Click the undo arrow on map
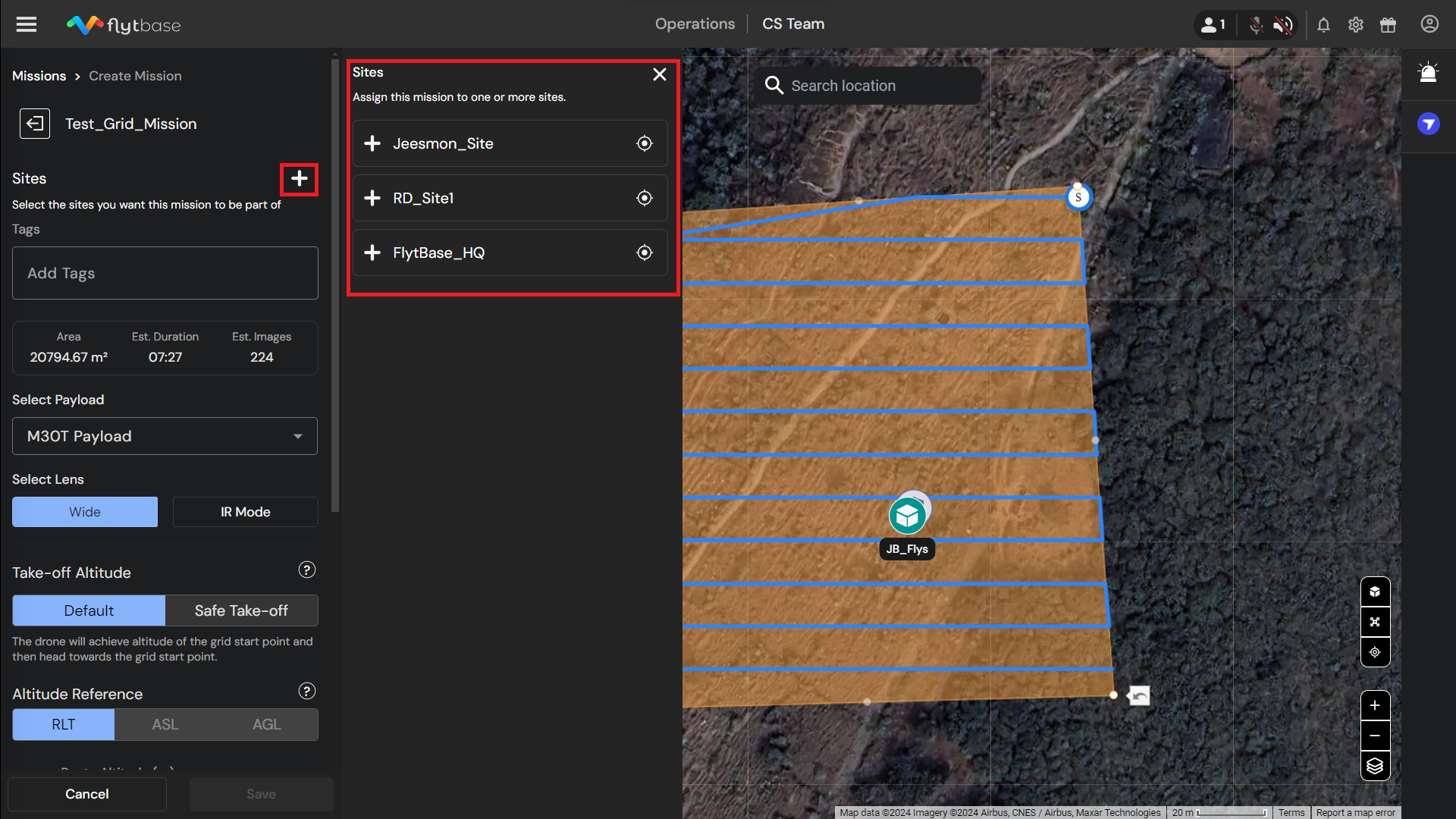 [x=1138, y=695]
